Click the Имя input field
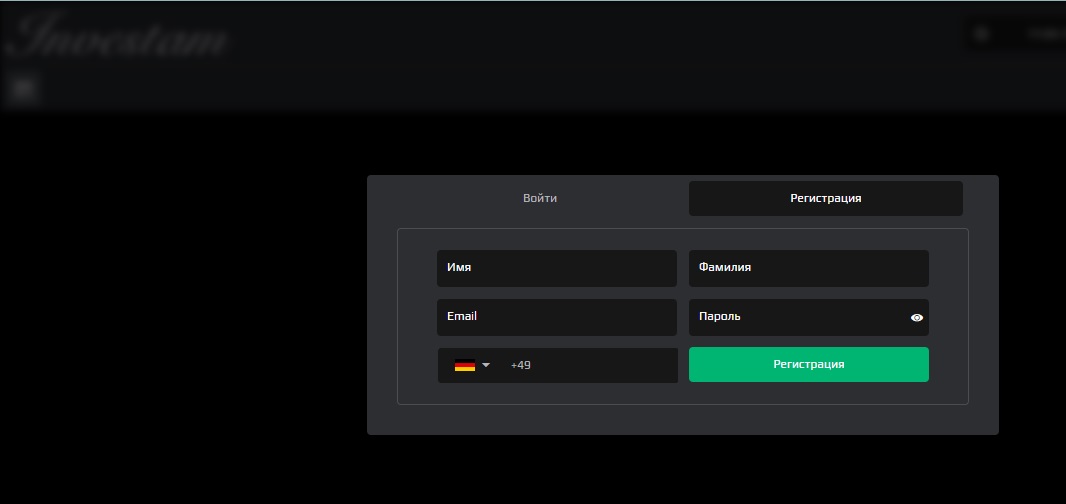Image resolution: width=1066 pixels, height=504 pixels. click(557, 268)
